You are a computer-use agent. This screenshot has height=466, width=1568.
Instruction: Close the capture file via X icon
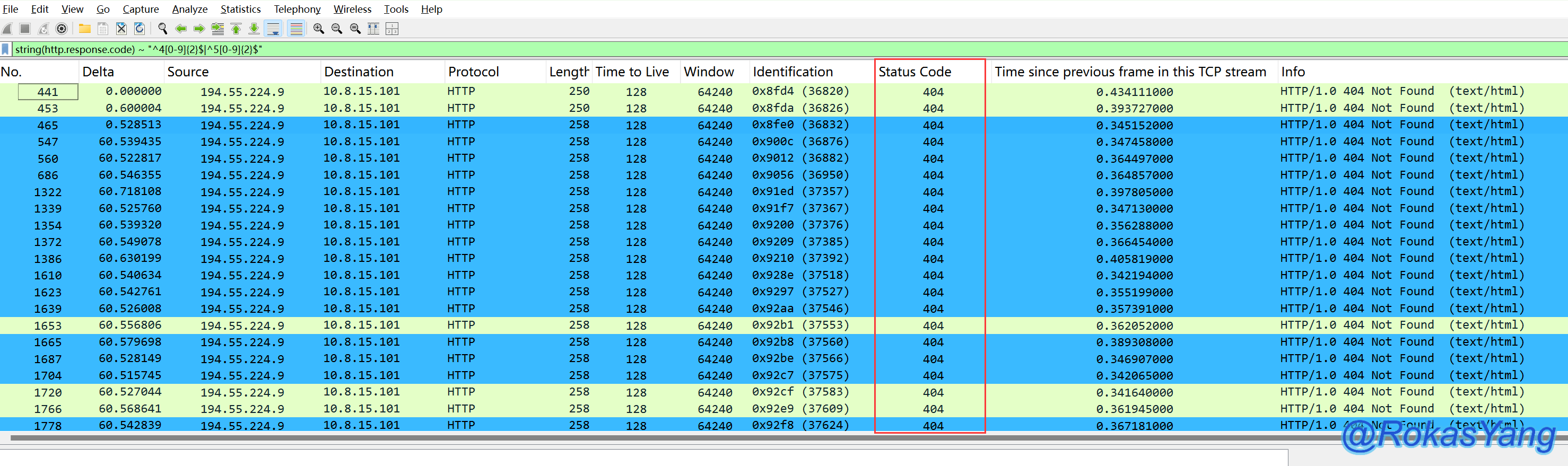pyautogui.click(x=121, y=29)
